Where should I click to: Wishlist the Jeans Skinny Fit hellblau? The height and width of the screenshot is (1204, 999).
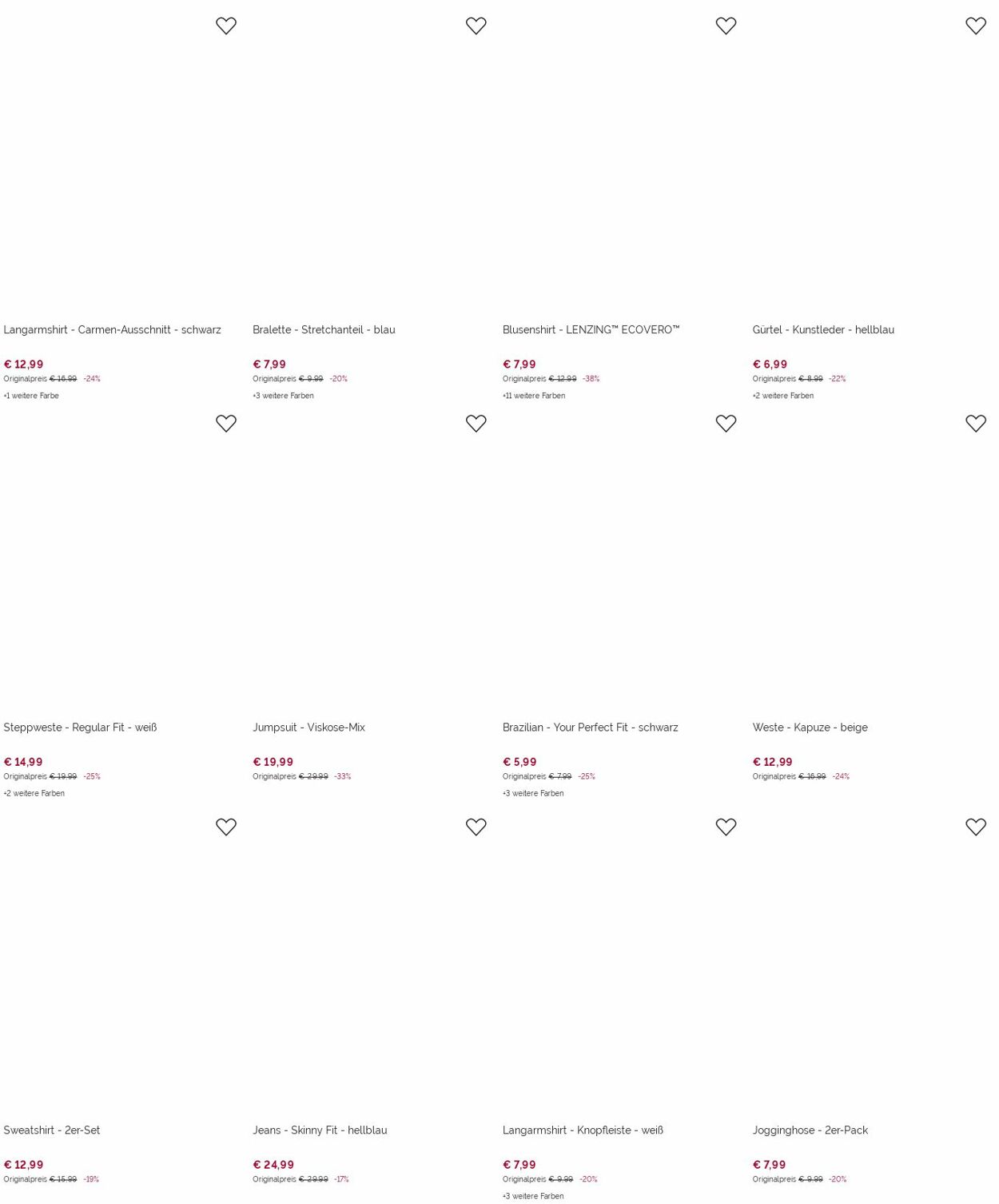pos(476,827)
